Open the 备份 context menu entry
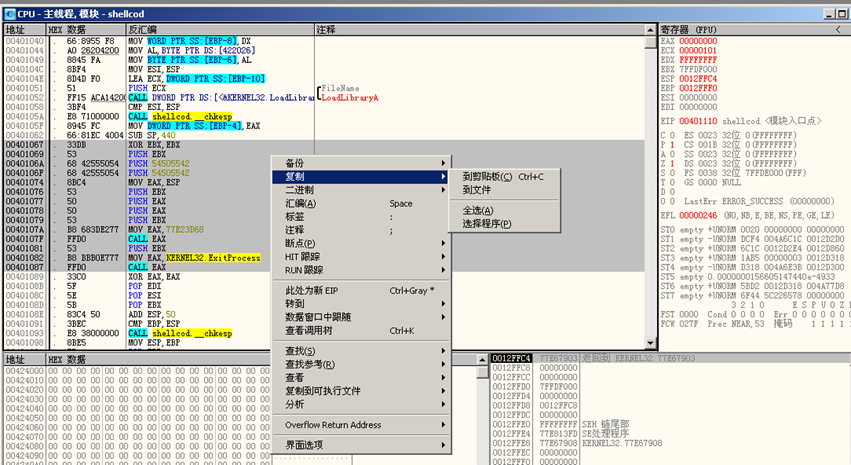Viewport: 851px width, 465px height. [361, 163]
